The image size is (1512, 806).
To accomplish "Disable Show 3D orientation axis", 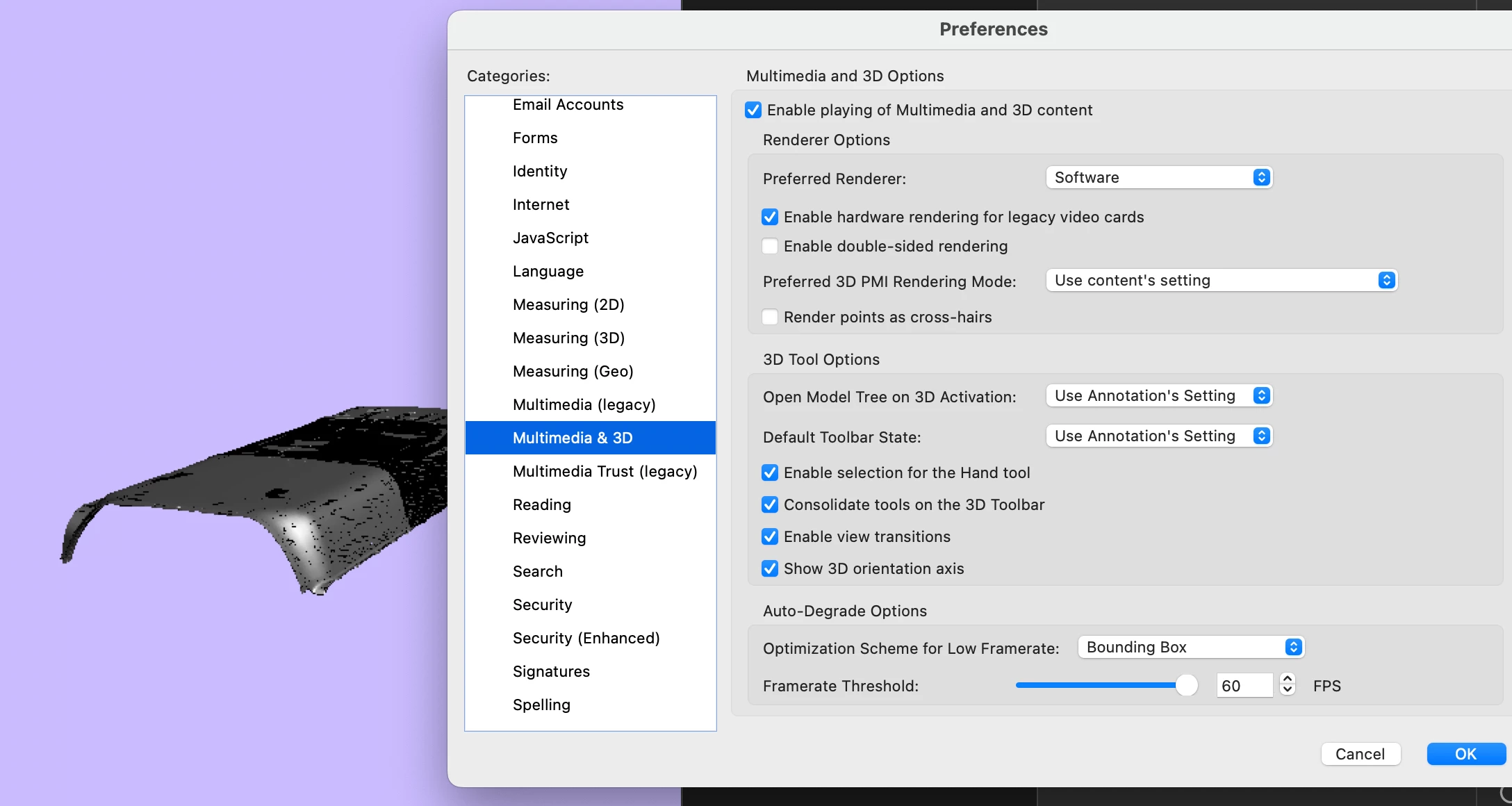I will pyautogui.click(x=770, y=568).
